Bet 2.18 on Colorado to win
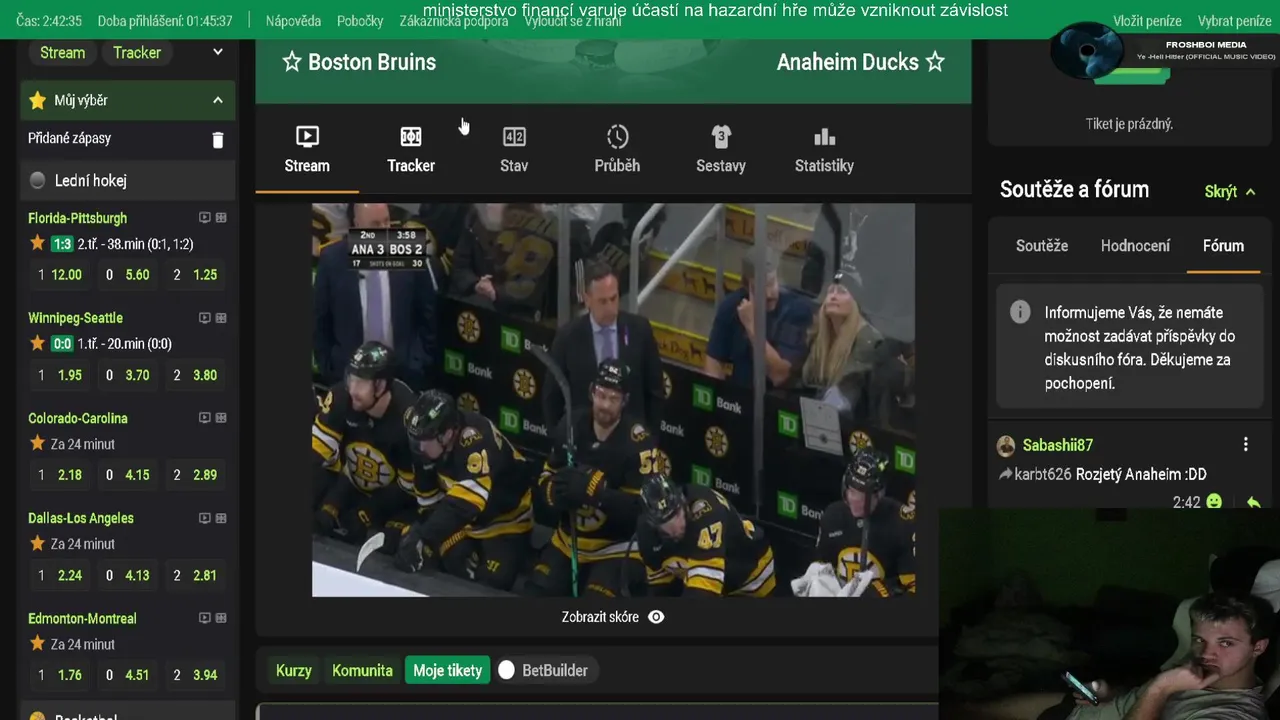 [58, 475]
